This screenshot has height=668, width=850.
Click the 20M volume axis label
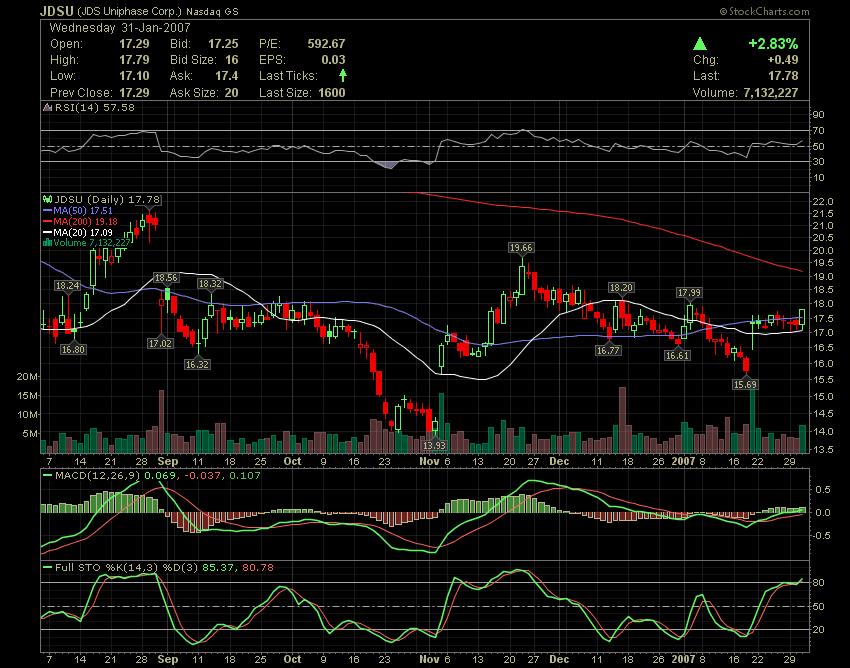point(27,377)
